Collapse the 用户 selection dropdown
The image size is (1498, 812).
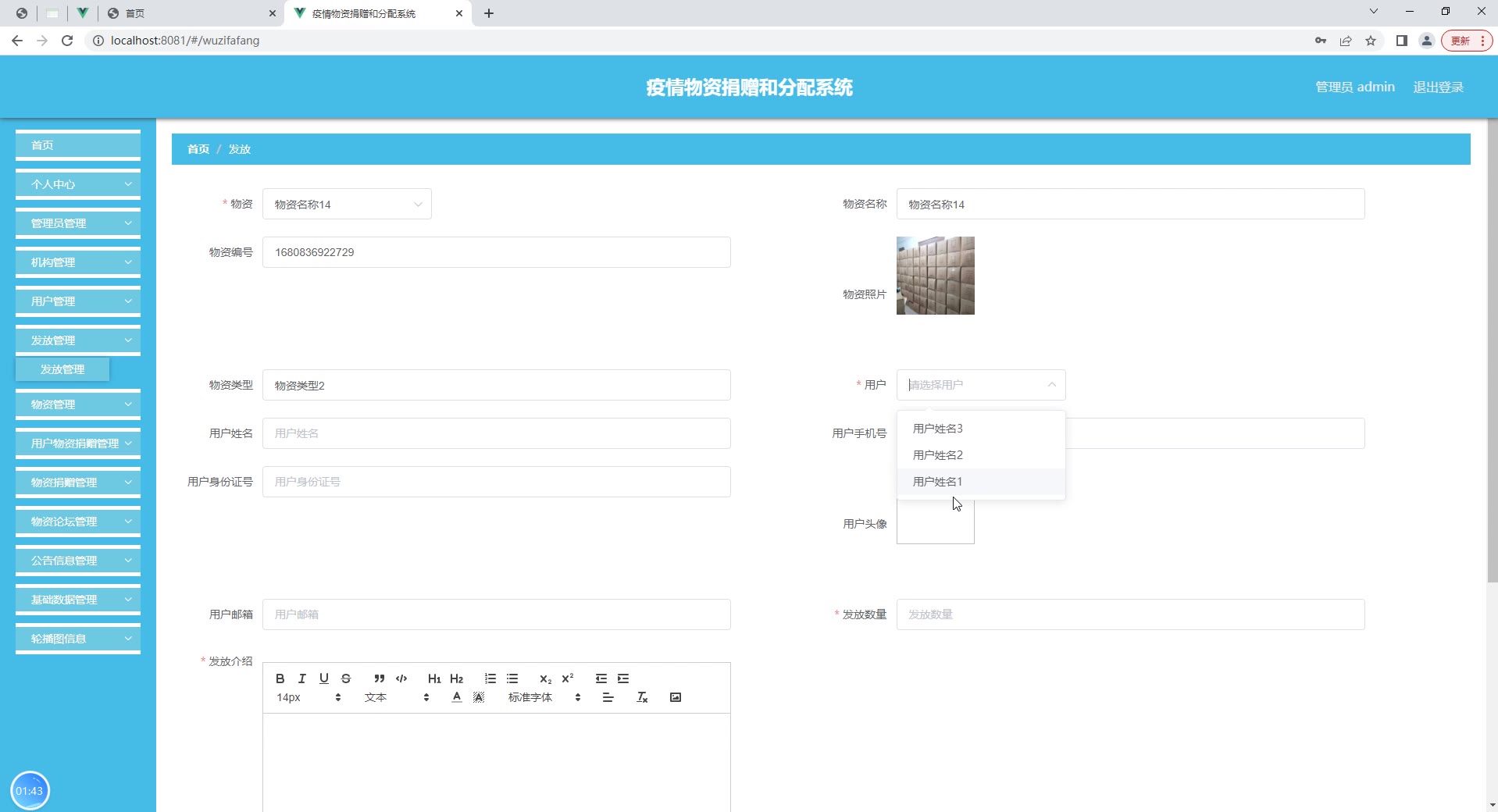(981, 385)
